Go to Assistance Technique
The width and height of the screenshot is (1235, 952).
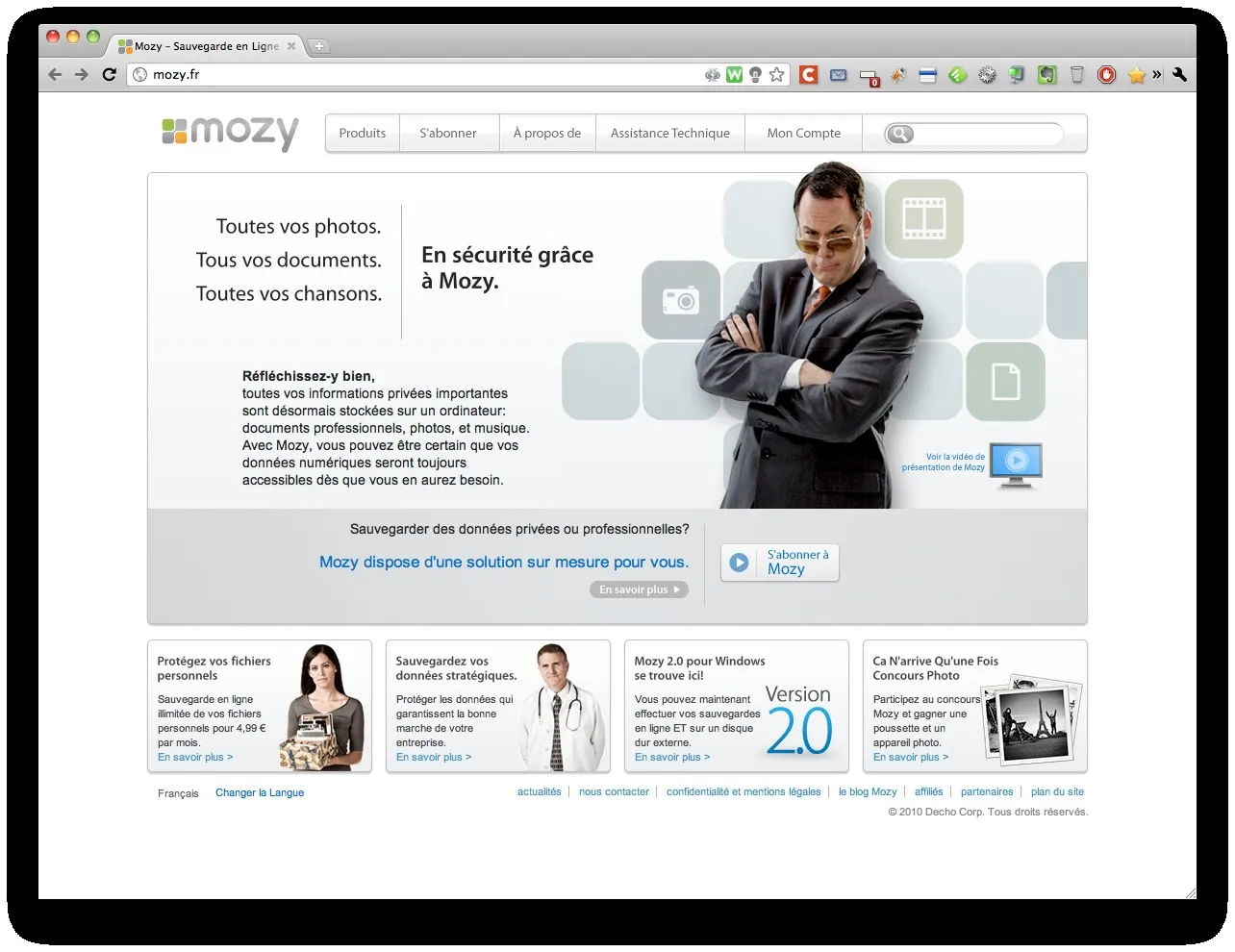[670, 133]
